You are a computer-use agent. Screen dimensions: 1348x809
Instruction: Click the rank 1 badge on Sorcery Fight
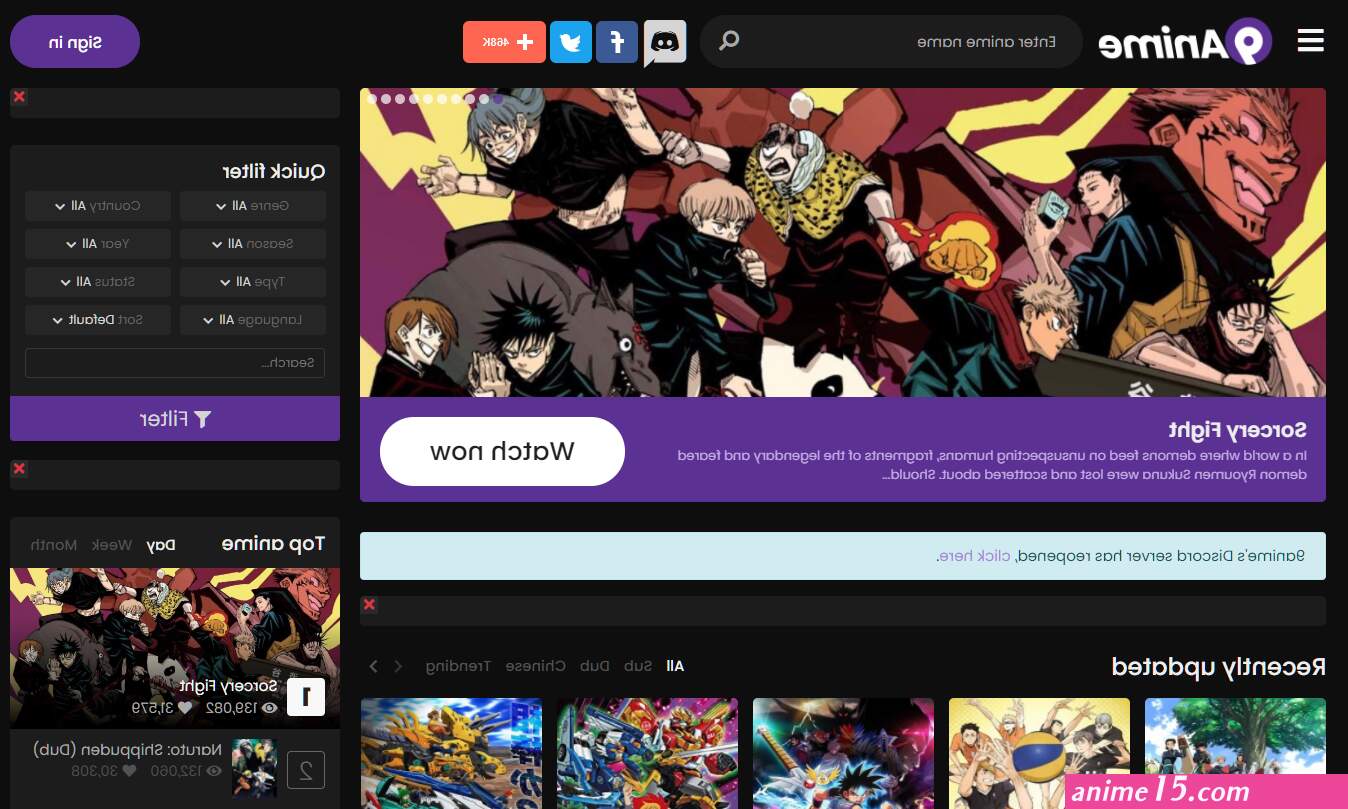click(306, 697)
